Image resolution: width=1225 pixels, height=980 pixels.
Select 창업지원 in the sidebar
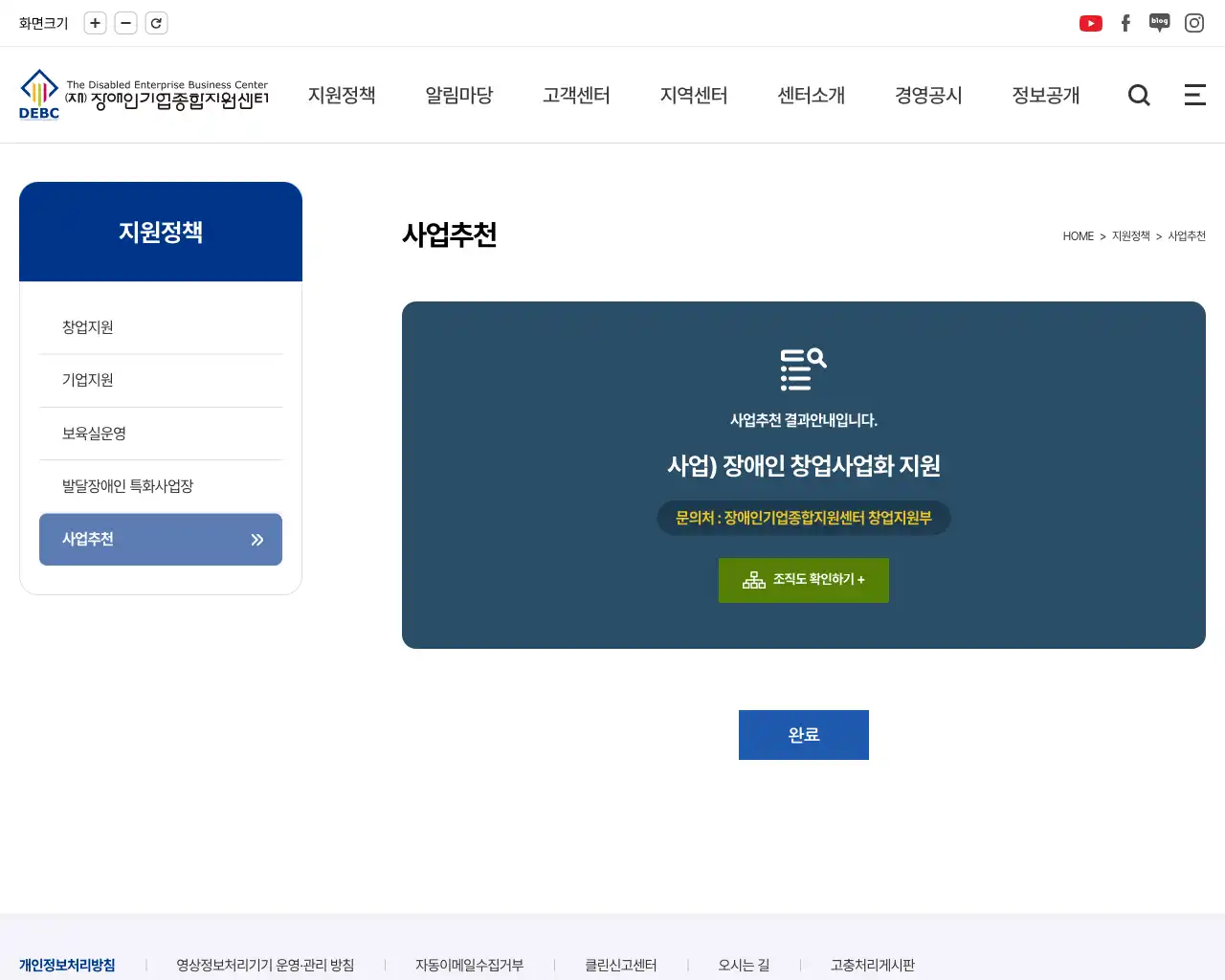pos(161,327)
